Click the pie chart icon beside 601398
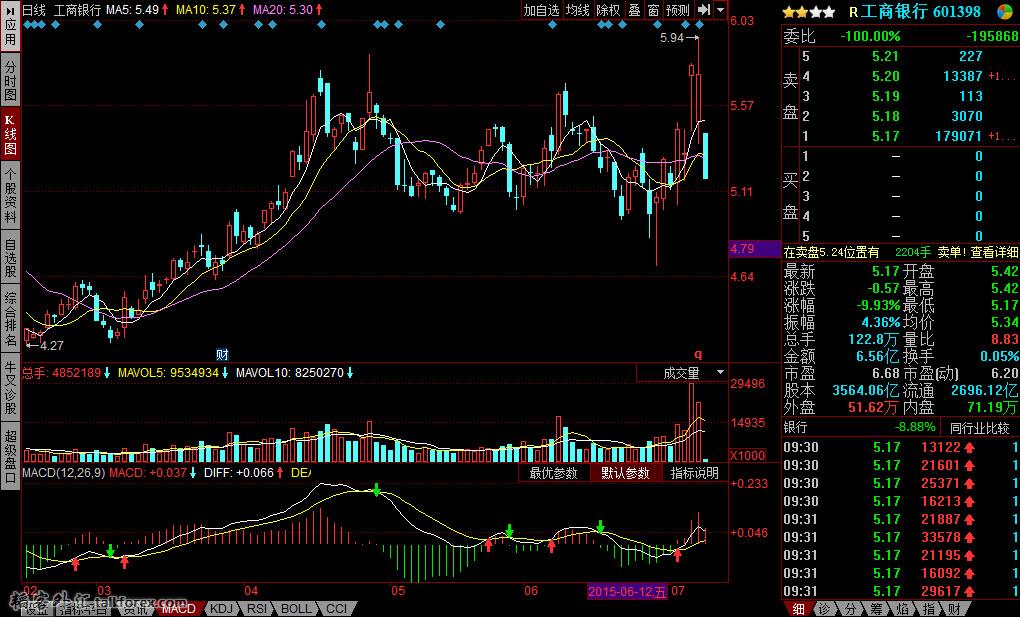The height and width of the screenshot is (617, 1020). pos(1005,12)
